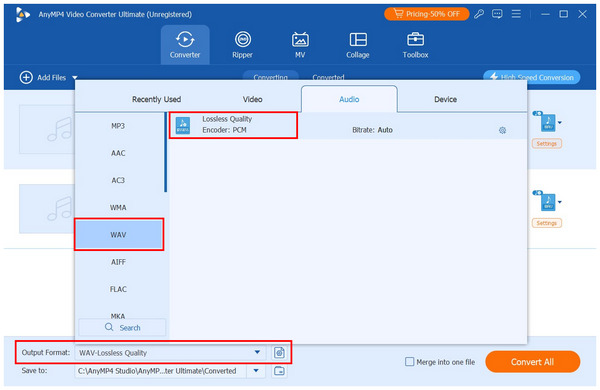Open the Ripper module
This screenshot has height=390, width=600.
click(x=243, y=45)
